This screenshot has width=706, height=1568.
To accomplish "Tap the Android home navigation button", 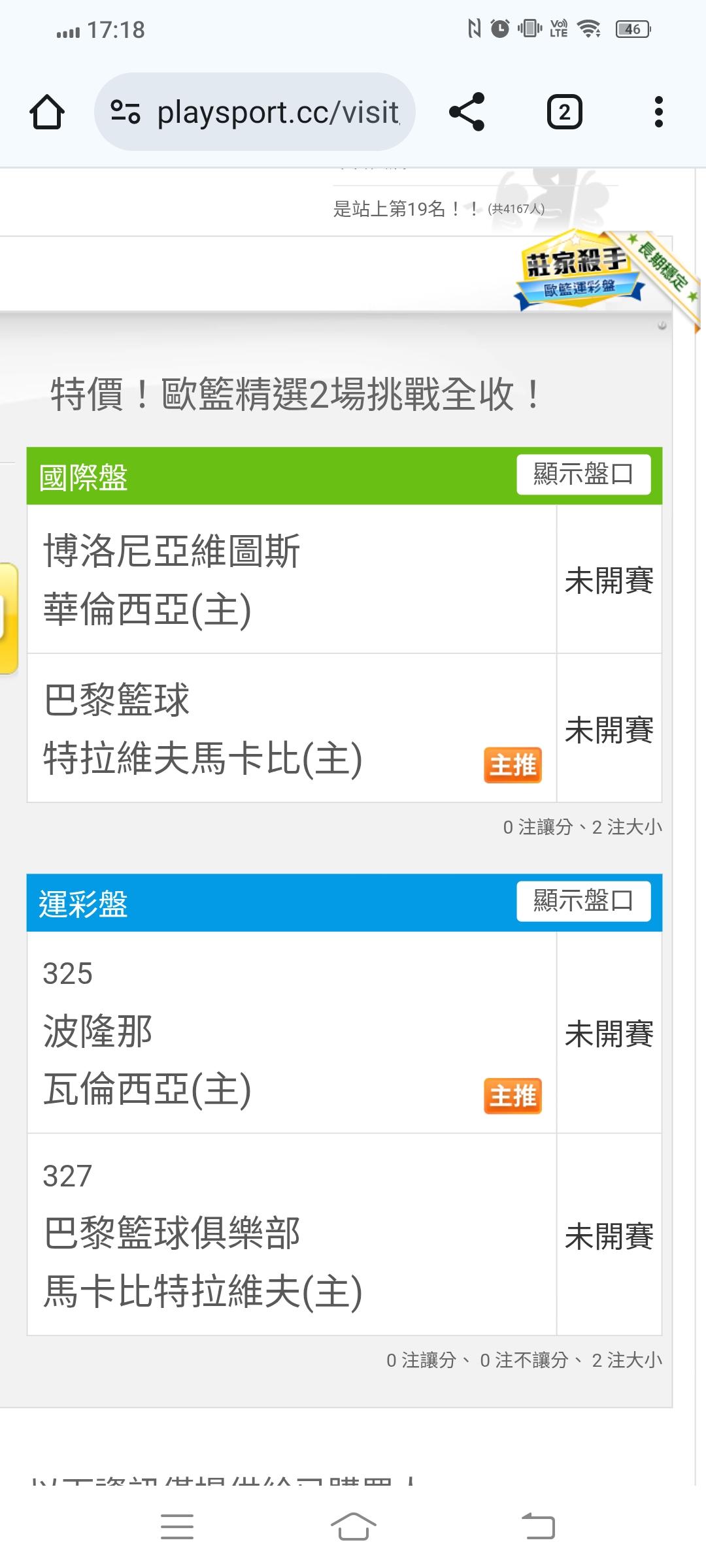I will tap(353, 1527).
